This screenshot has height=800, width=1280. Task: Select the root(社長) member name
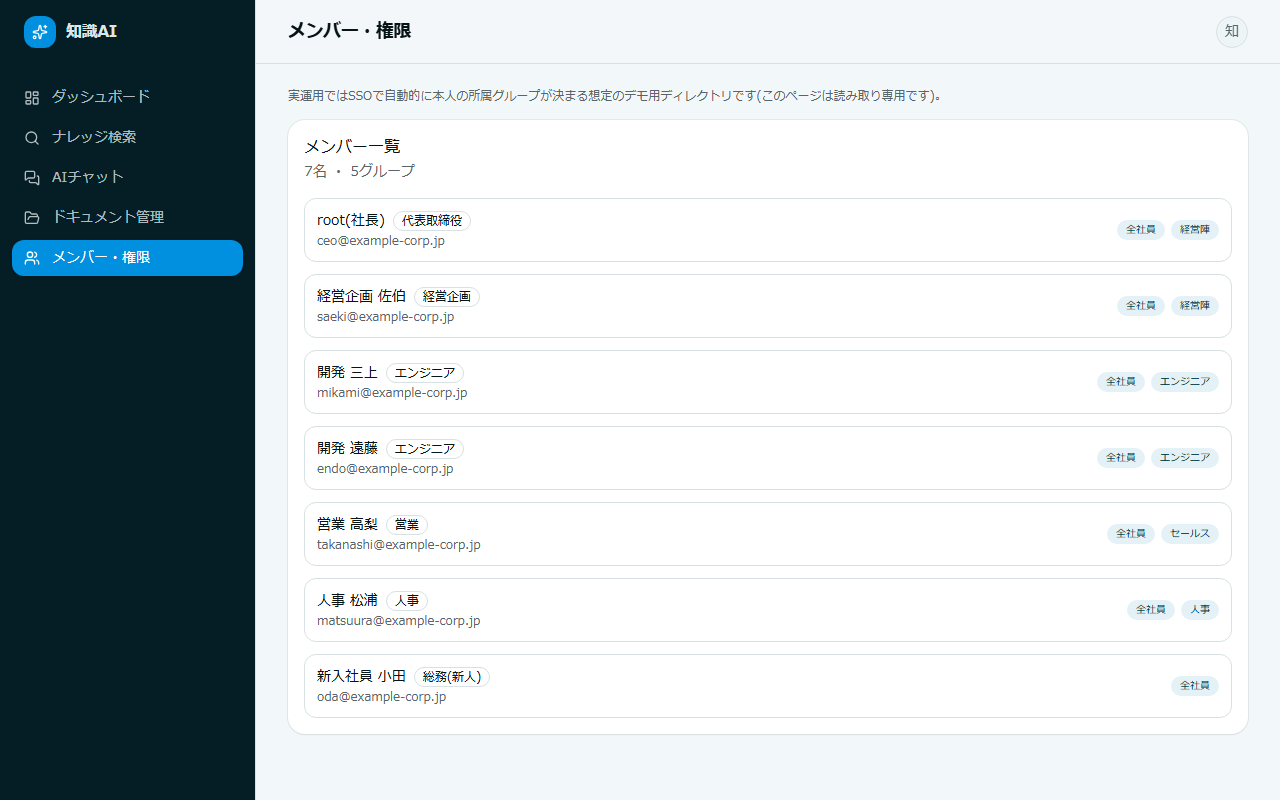tap(351, 220)
